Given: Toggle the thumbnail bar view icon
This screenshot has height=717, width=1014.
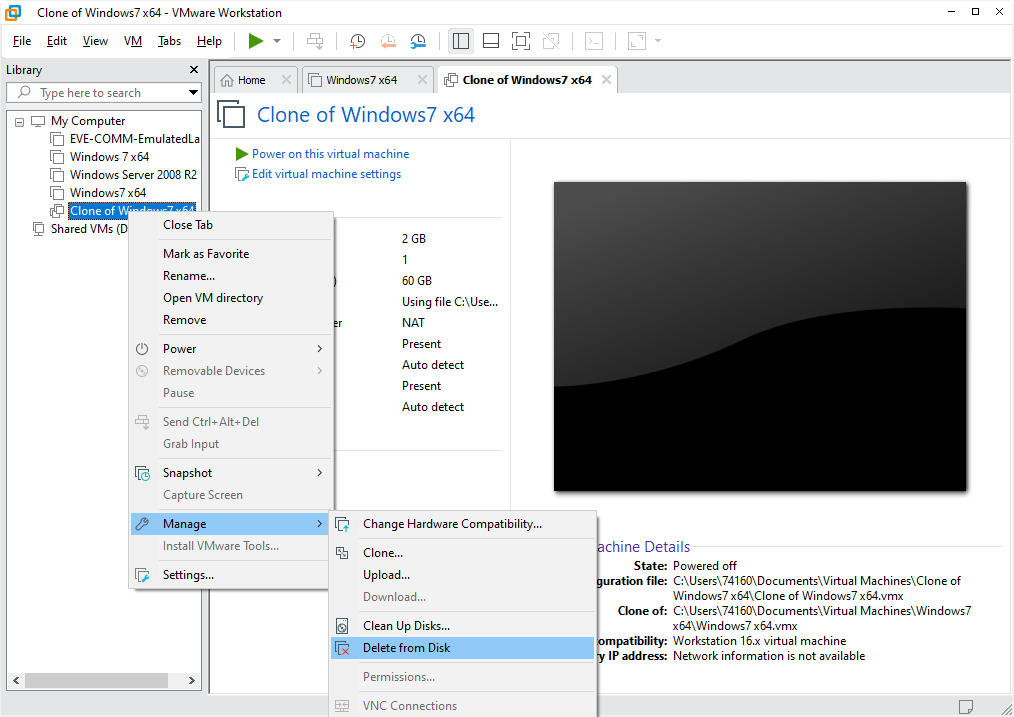Looking at the screenshot, I should pos(491,41).
